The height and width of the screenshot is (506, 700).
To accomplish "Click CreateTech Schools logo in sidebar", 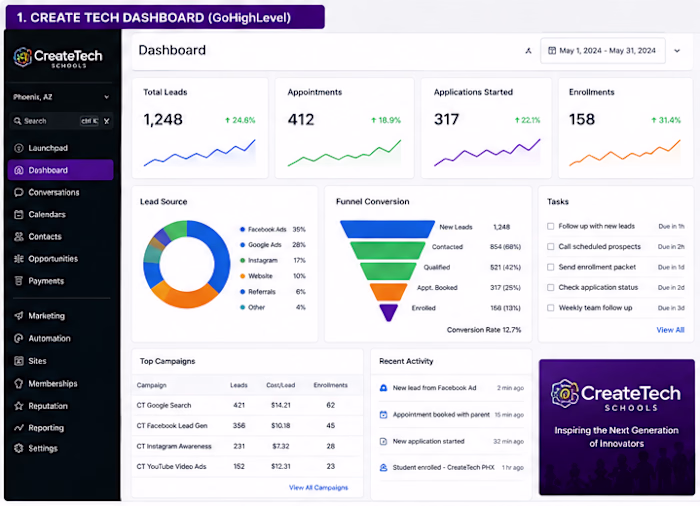I will (58, 57).
